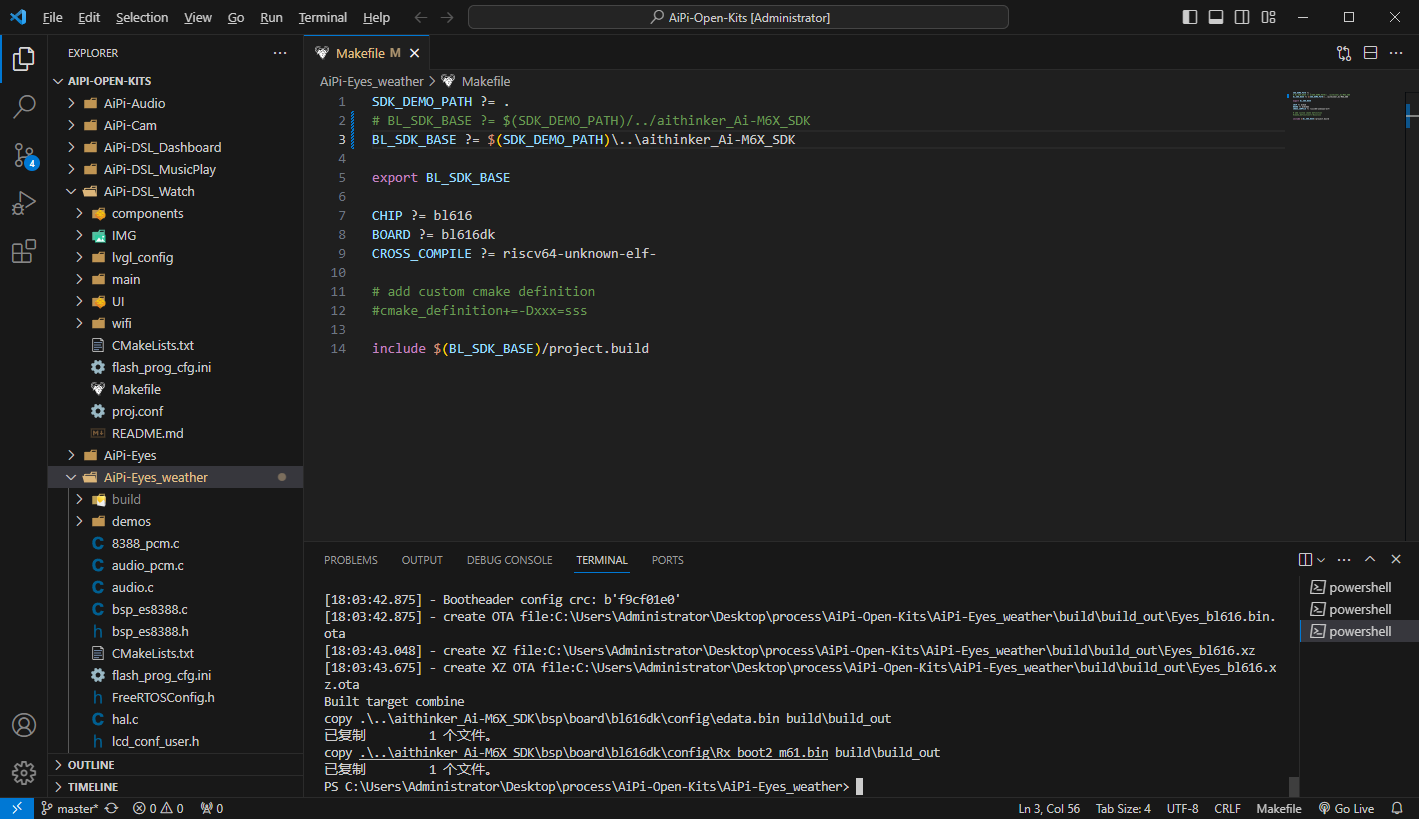Screen dimensions: 1419x819
Task: Go back using navigation arrow
Action: (421, 17)
